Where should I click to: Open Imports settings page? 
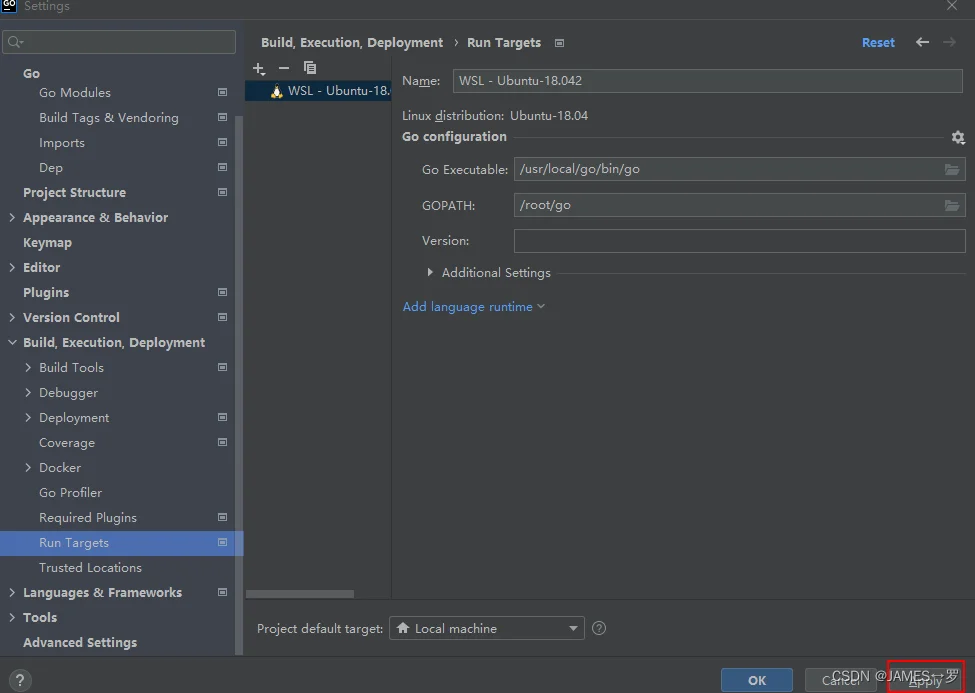coord(62,142)
